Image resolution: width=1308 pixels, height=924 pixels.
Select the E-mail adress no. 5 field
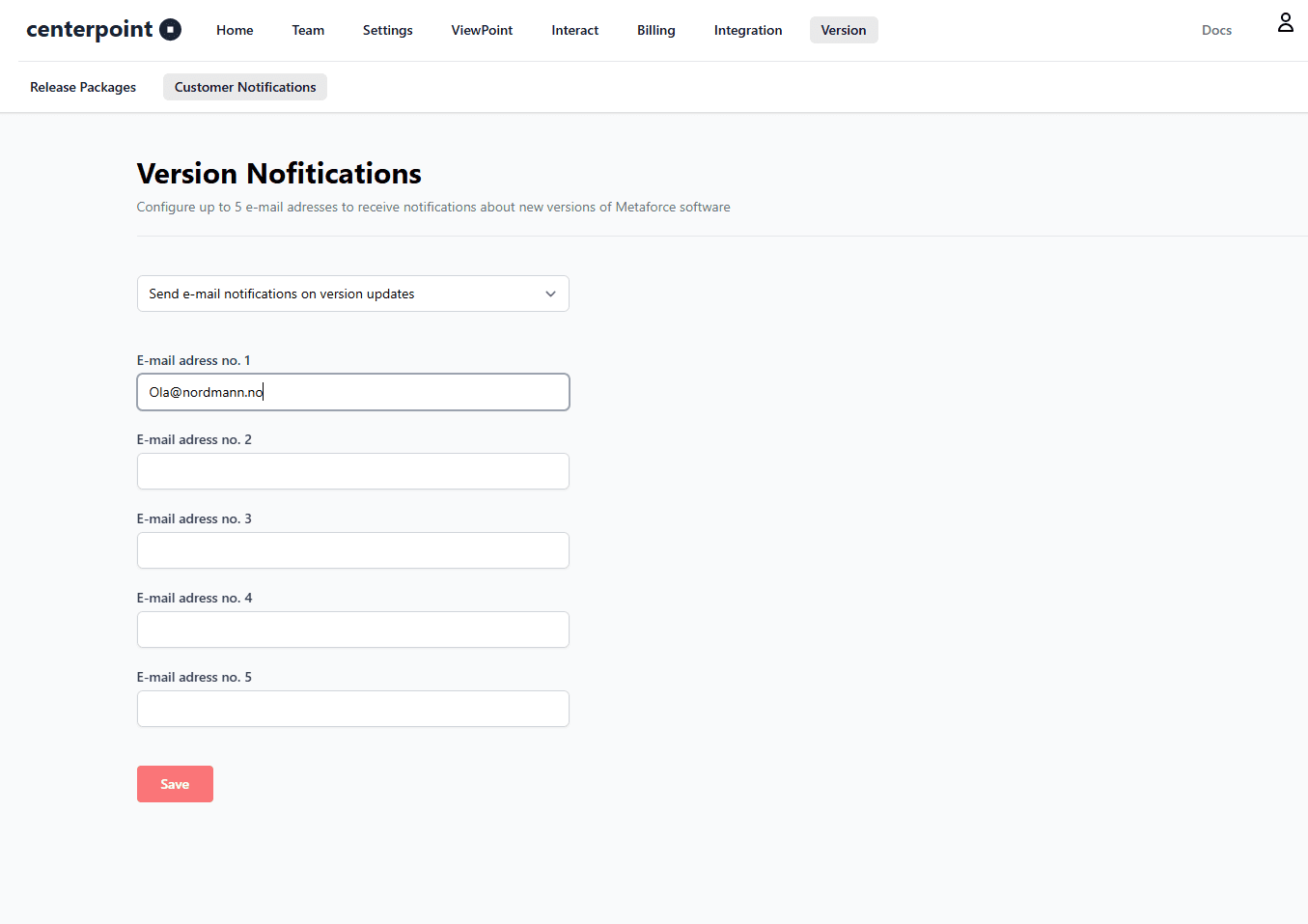tap(352, 709)
